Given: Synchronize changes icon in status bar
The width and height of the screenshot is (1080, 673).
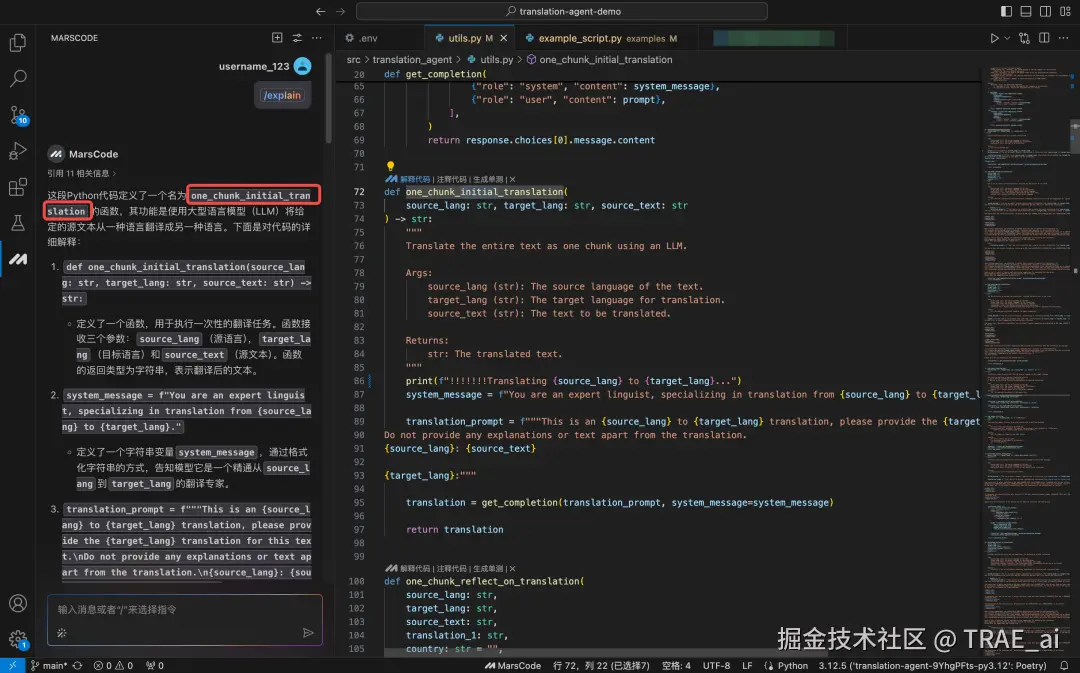Looking at the screenshot, I should pyautogui.click(x=77, y=665).
